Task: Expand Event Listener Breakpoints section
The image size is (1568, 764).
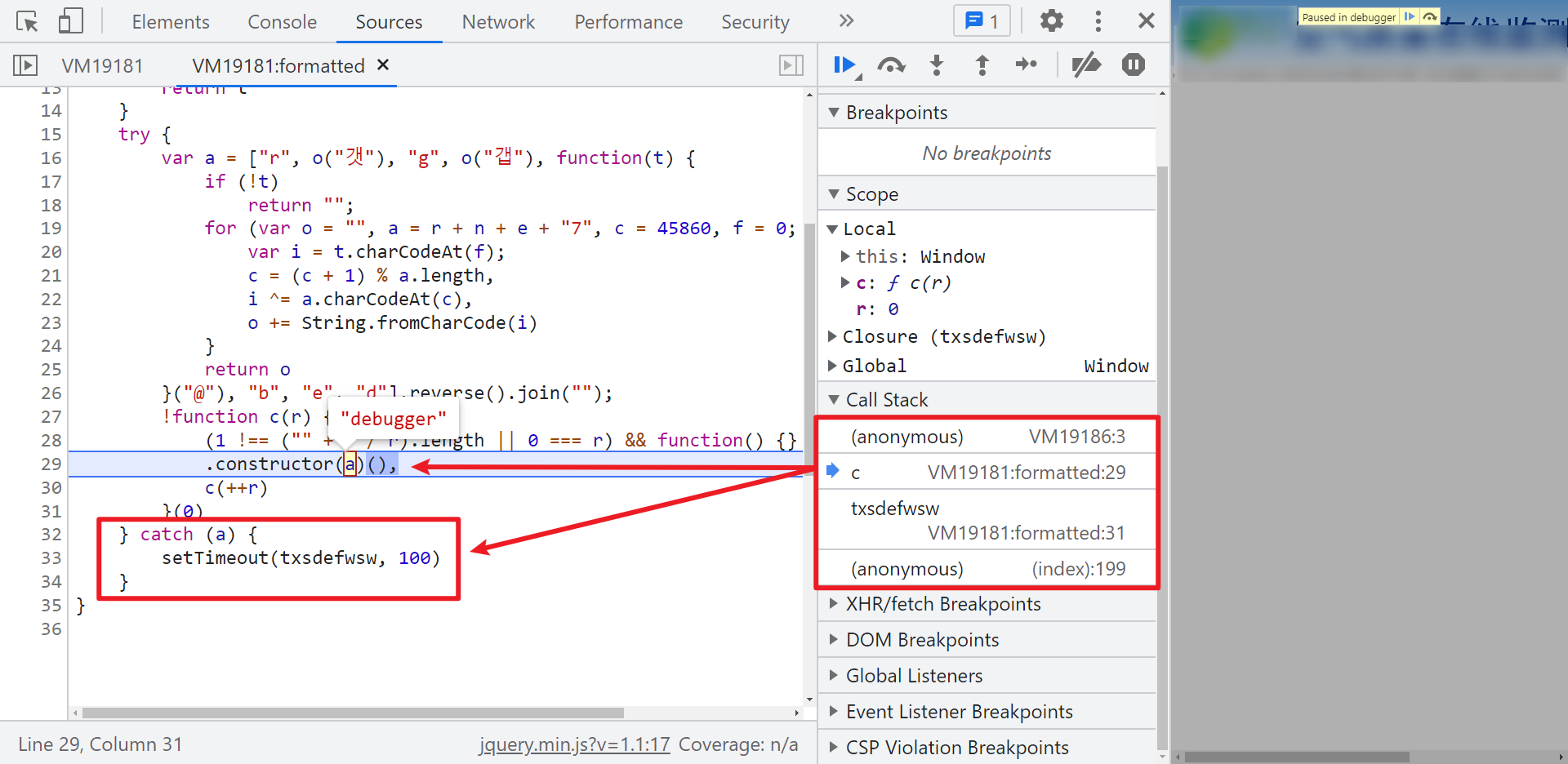Action: 987,712
